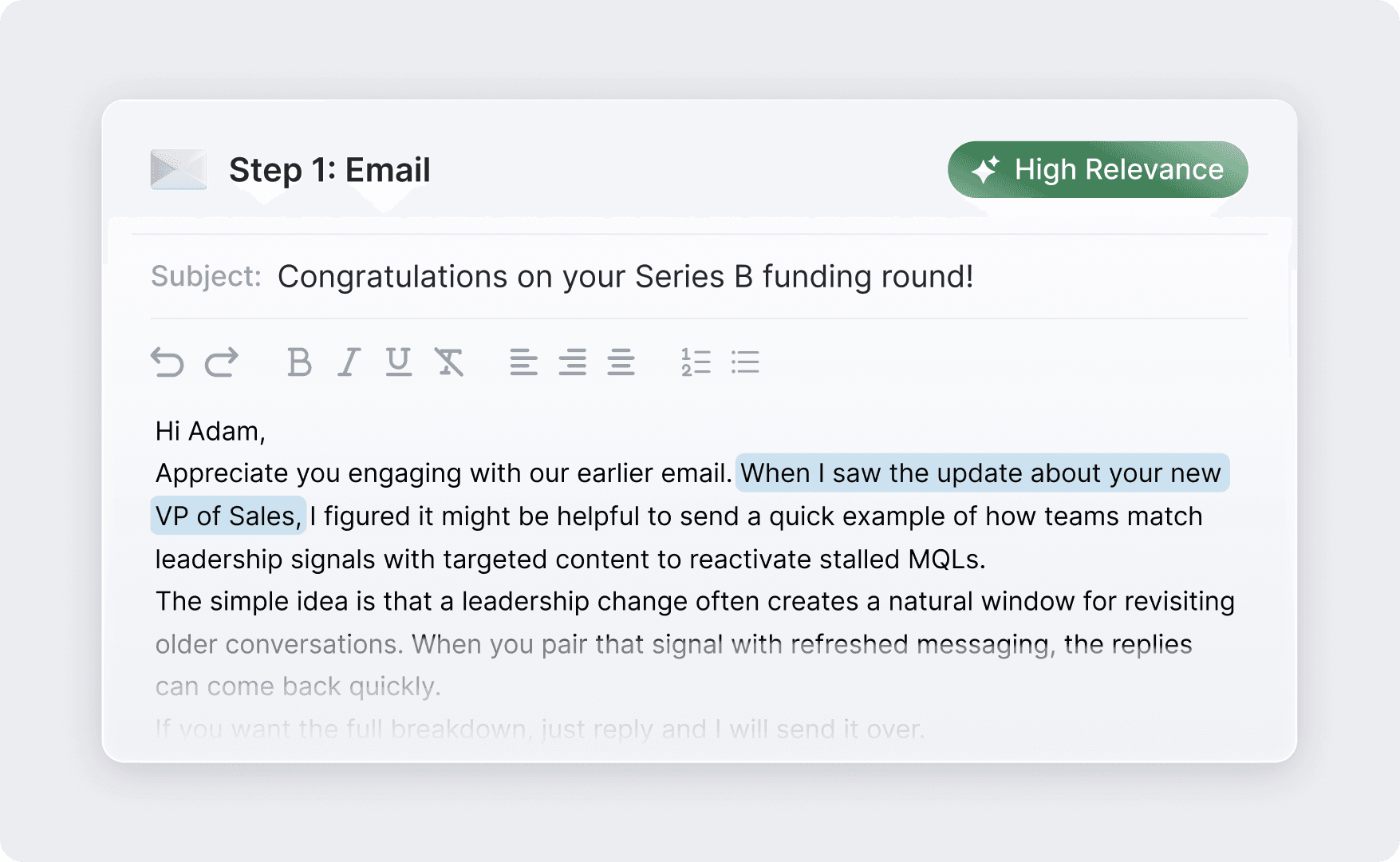This screenshot has height=862, width=1400.
Task: Toggle bold formatting
Action: 298,363
